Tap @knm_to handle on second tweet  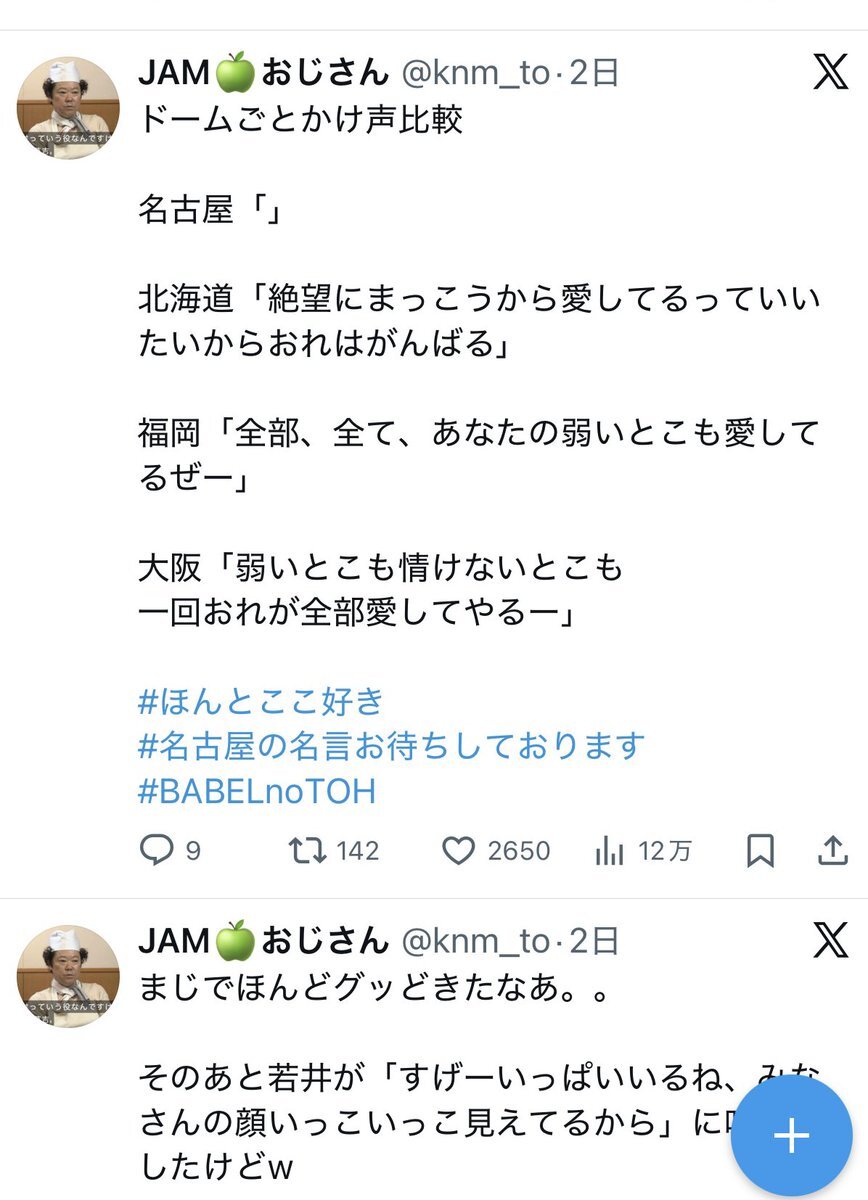475,941
